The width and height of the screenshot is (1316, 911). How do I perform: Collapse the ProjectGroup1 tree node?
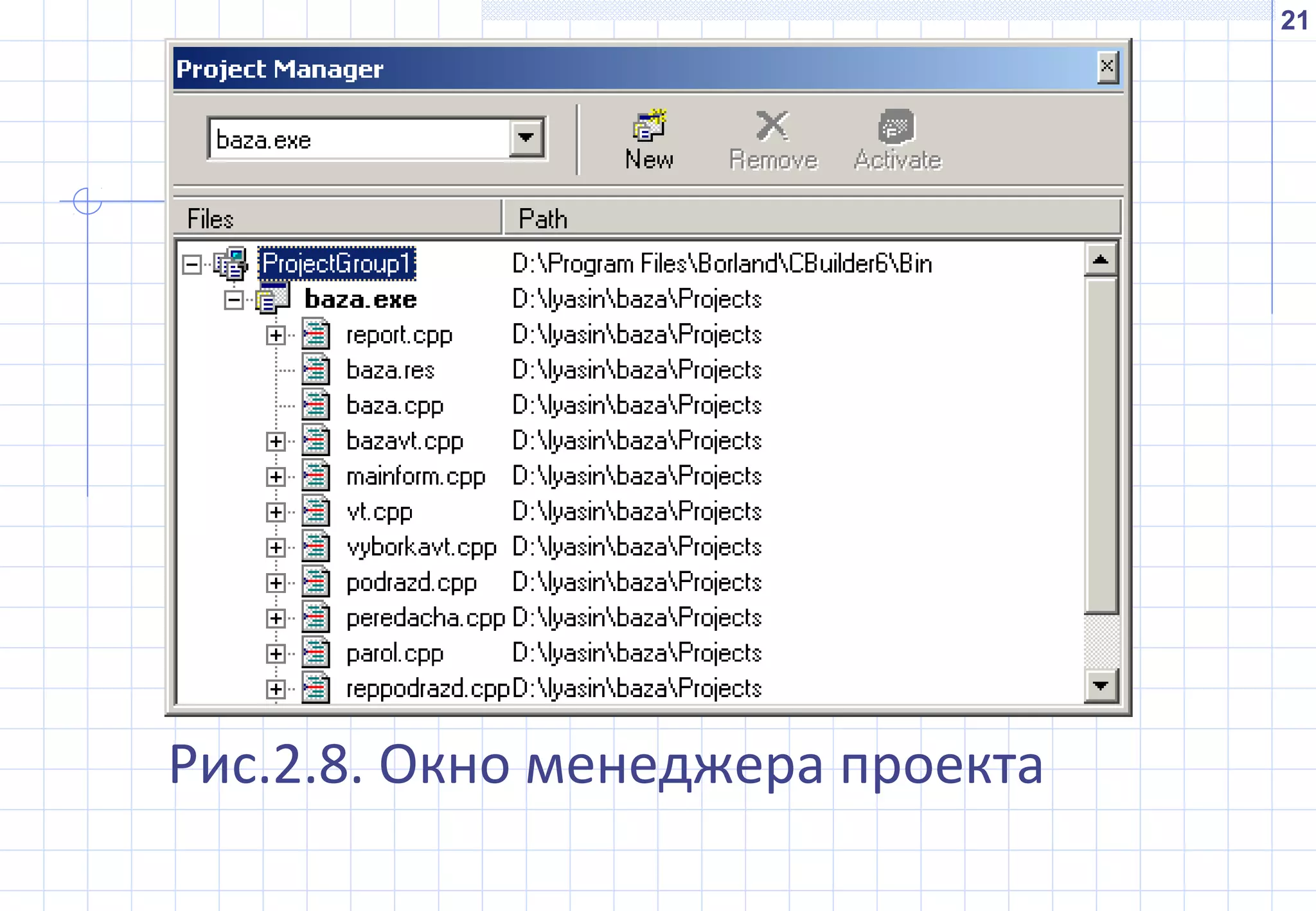191,264
